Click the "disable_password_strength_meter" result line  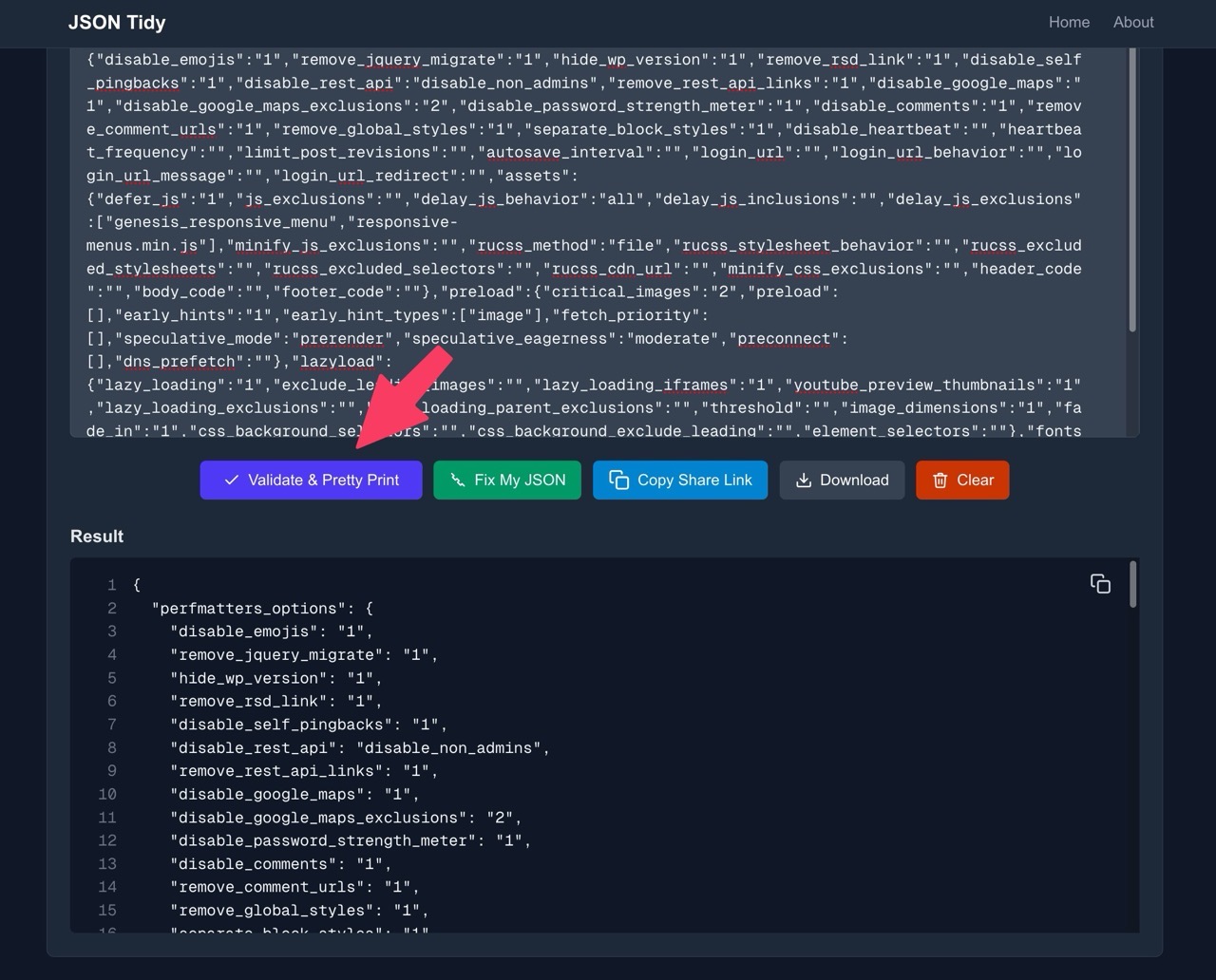click(351, 841)
